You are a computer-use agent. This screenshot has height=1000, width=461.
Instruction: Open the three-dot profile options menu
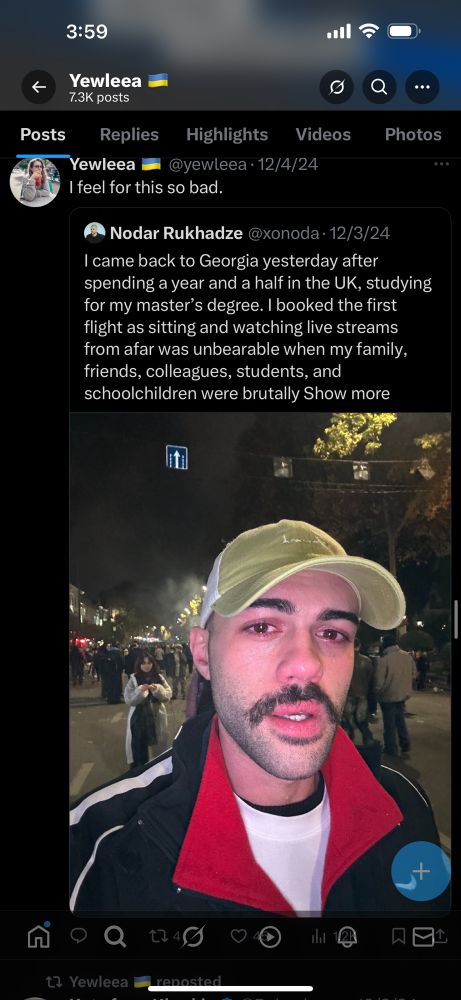[422, 87]
